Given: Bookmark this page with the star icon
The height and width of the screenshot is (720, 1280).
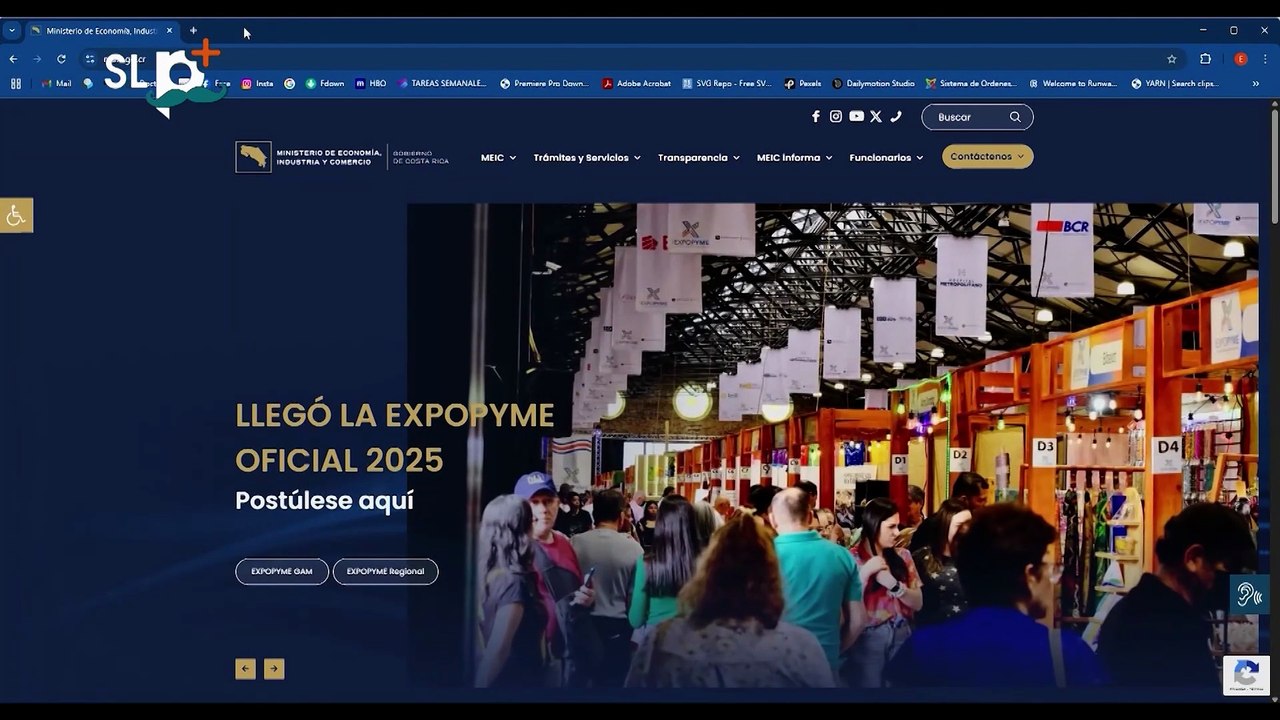Looking at the screenshot, I should pos(1172,59).
